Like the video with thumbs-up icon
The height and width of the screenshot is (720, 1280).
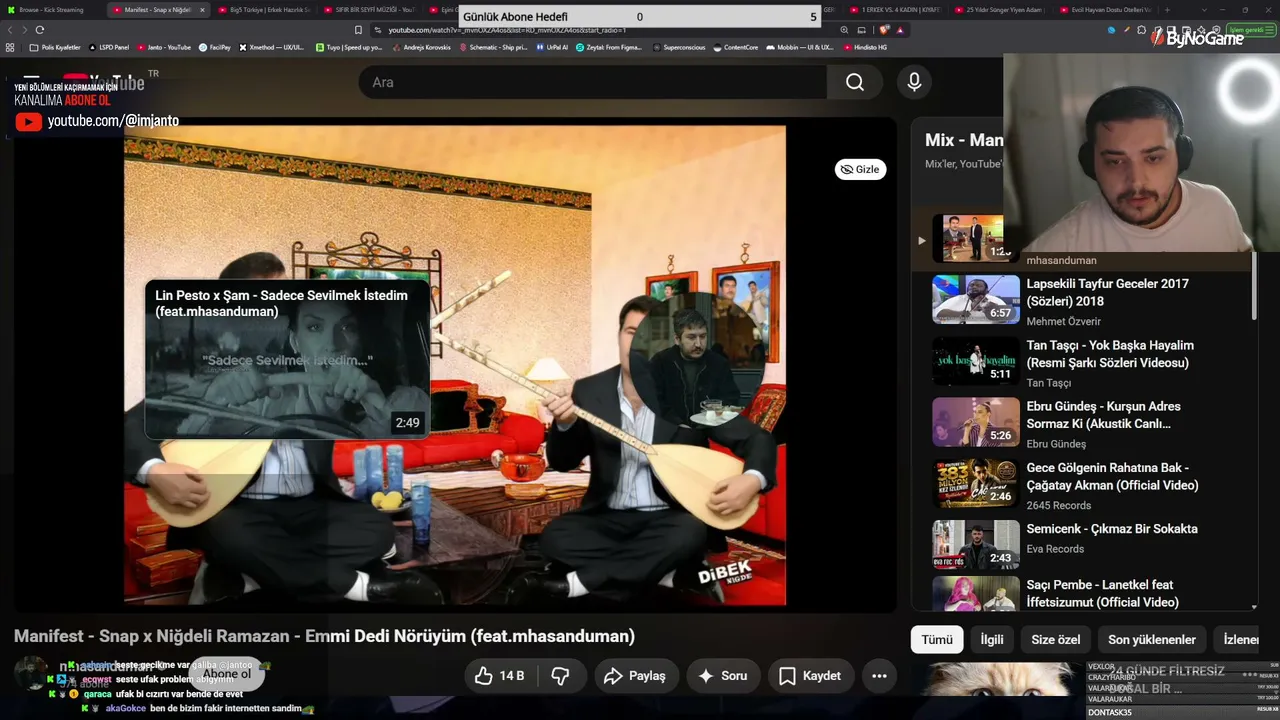[x=500, y=676]
